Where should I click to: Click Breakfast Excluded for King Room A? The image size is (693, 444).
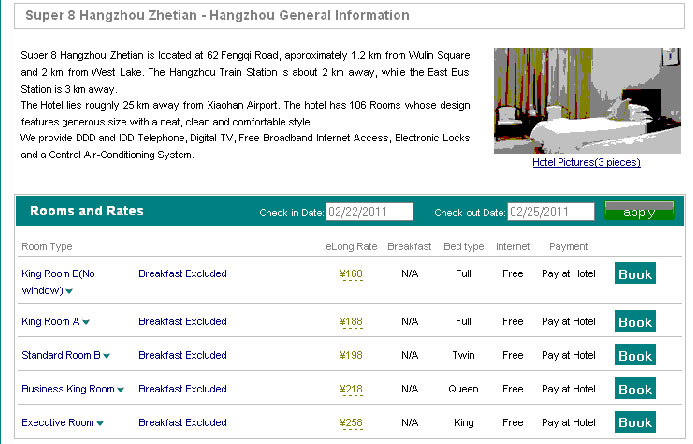tap(183, 321)
